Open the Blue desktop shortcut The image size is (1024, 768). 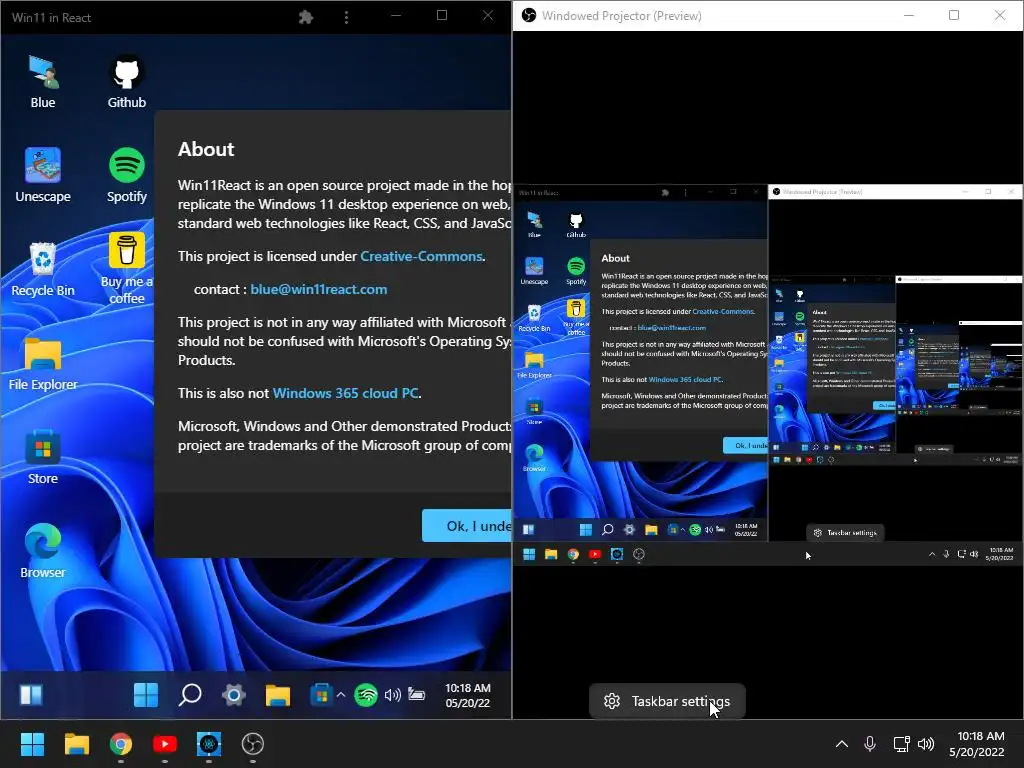[43, 82]
